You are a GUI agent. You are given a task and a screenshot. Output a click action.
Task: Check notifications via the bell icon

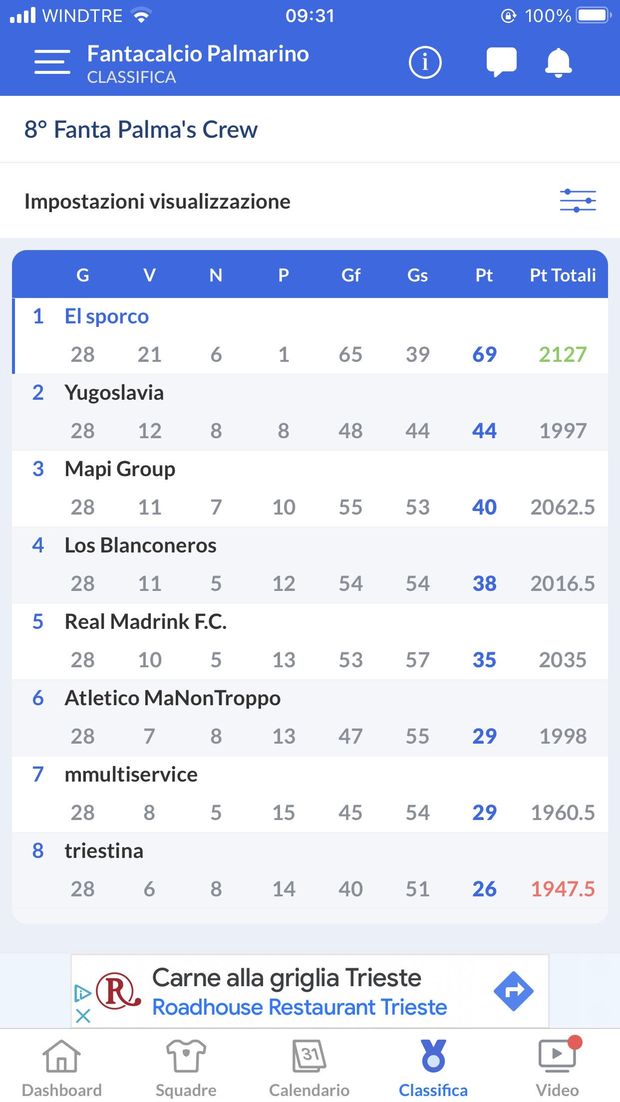click(559, 62)
